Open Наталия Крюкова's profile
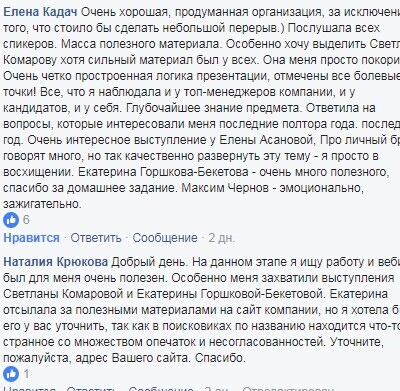This screenshot has width=400, height=391. pyautogui.click(x=56, y=262)
